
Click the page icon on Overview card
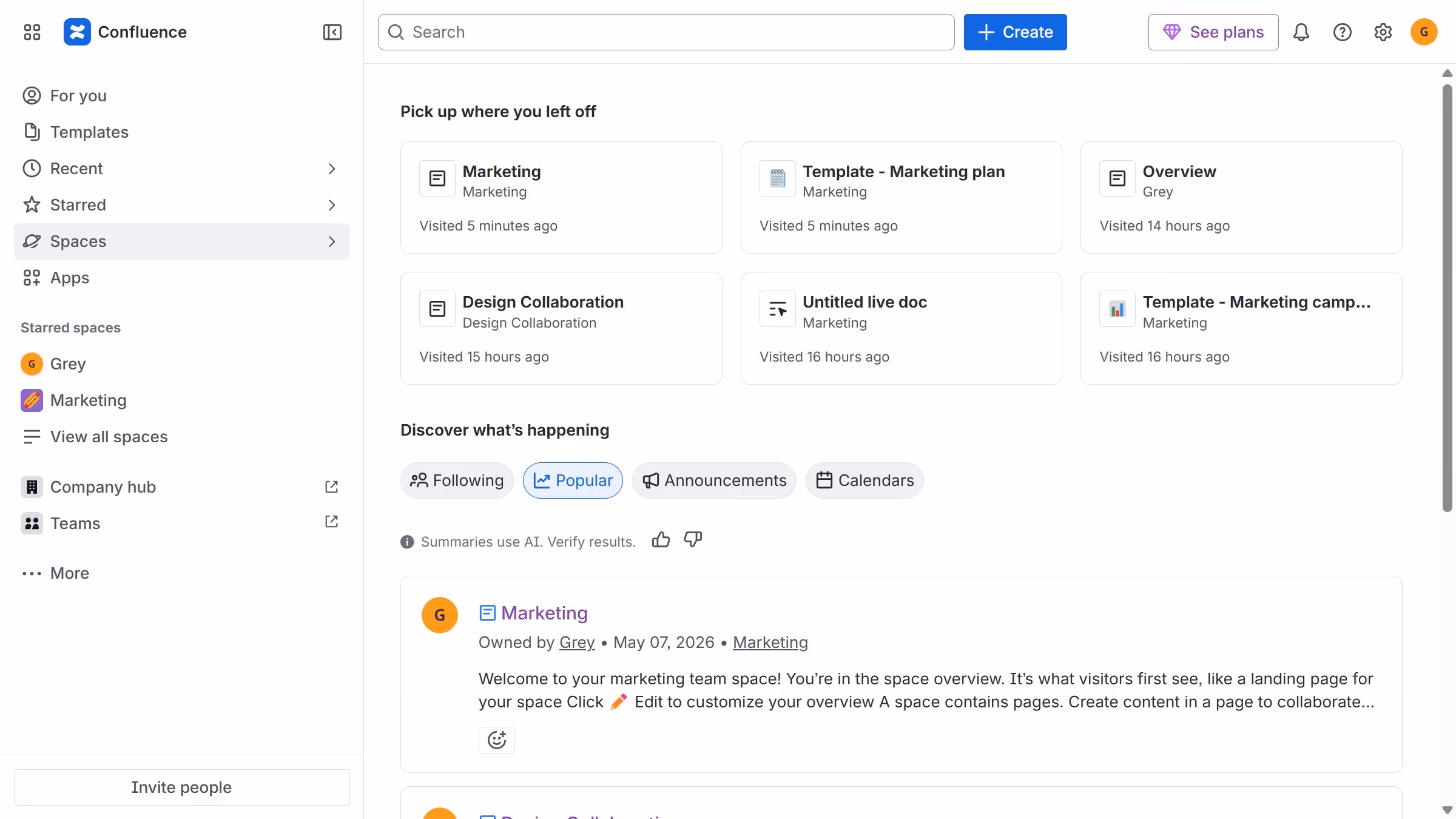click(x=1117, y=178)
